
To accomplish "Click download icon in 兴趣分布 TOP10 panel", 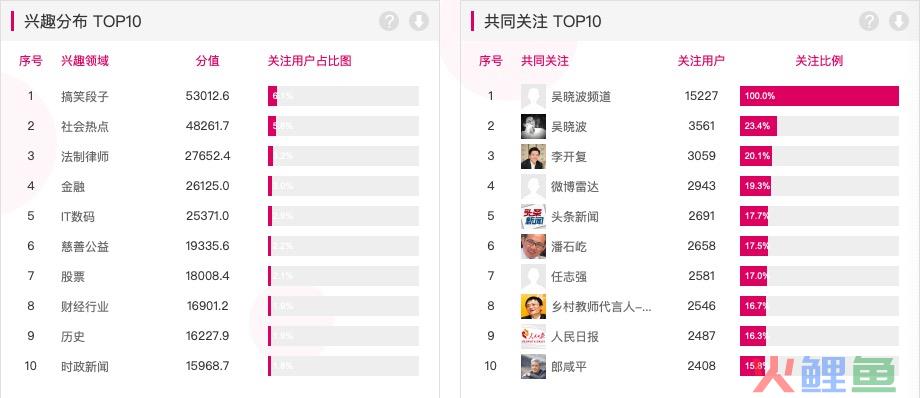I will [x=419, y=21].
